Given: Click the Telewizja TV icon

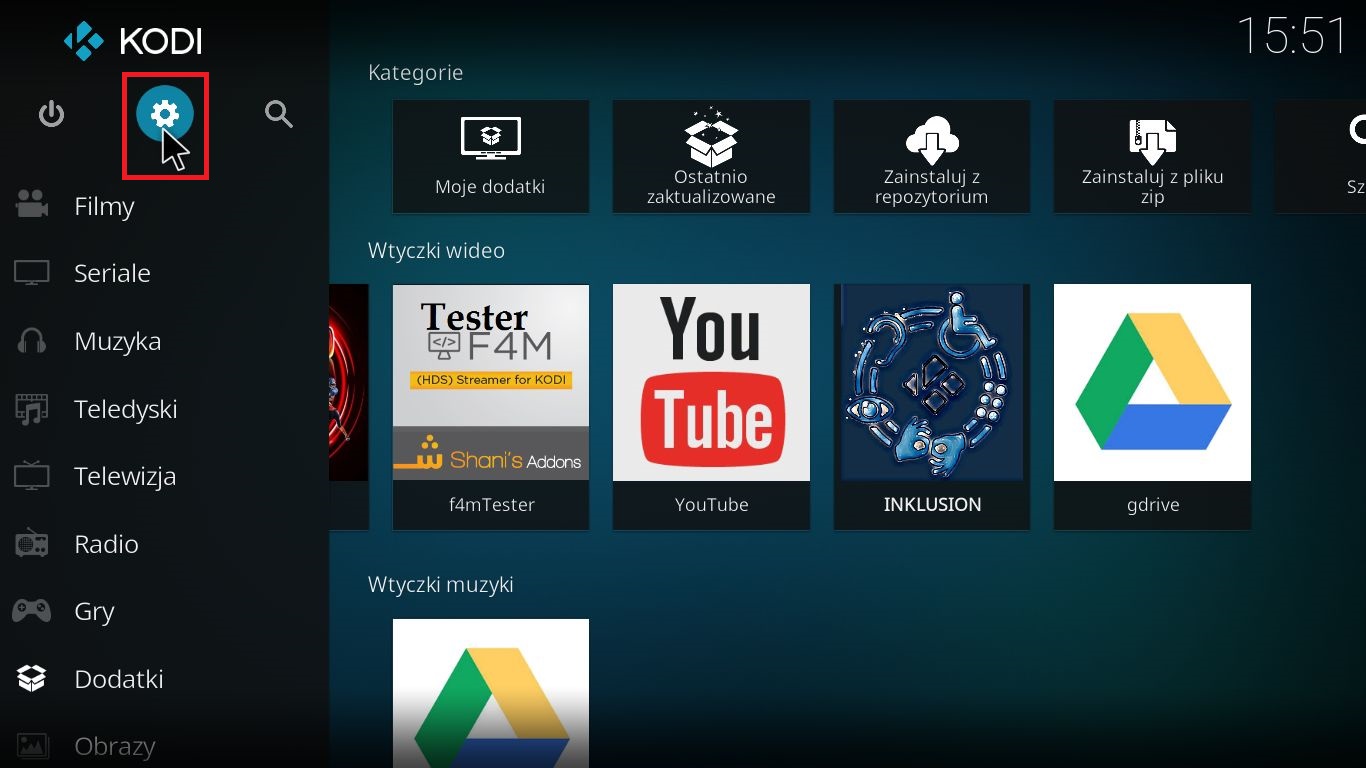Looking at the screenshot, I should 32,476.
